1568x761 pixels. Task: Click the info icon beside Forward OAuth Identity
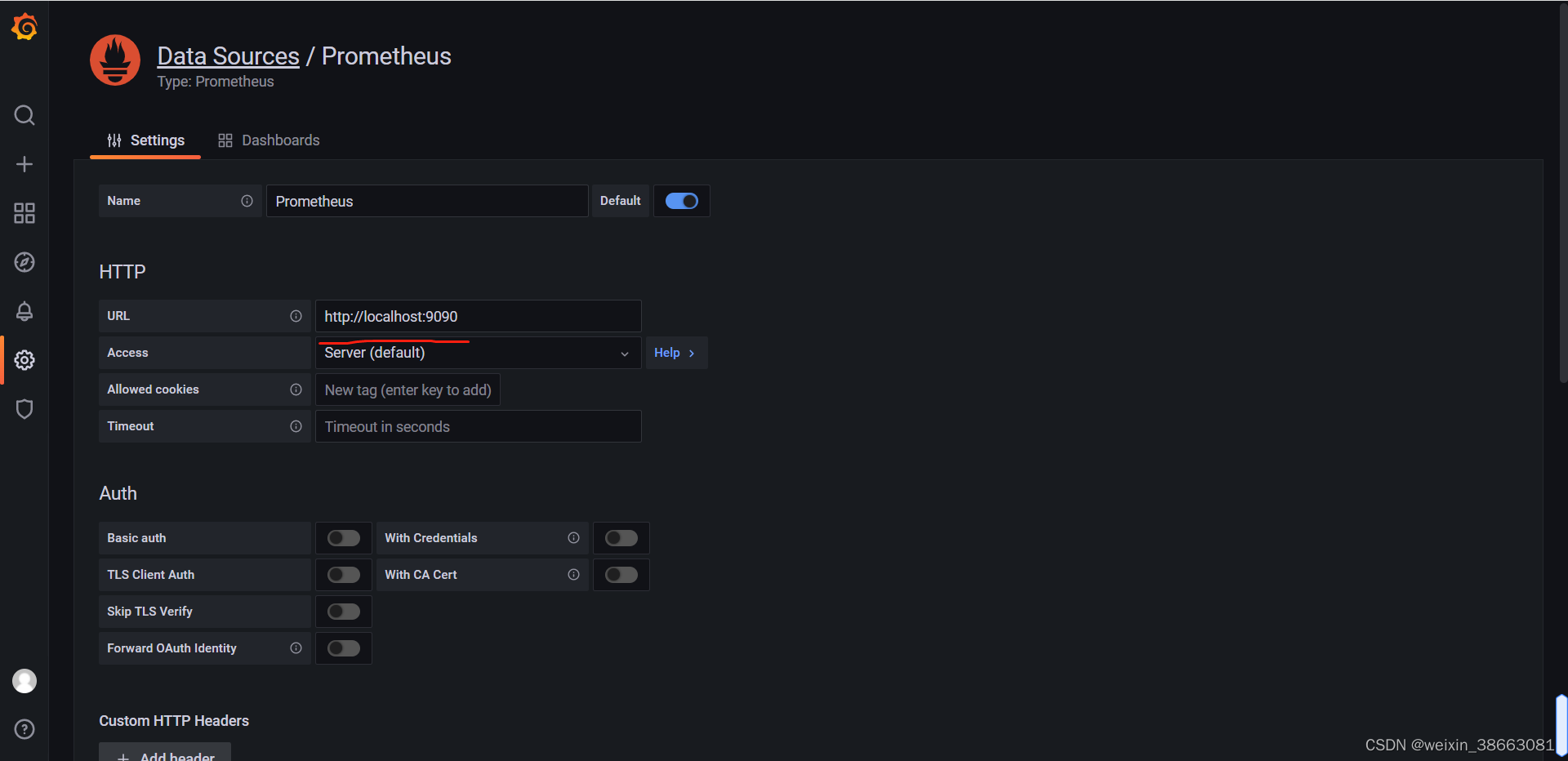click(296, 648)
